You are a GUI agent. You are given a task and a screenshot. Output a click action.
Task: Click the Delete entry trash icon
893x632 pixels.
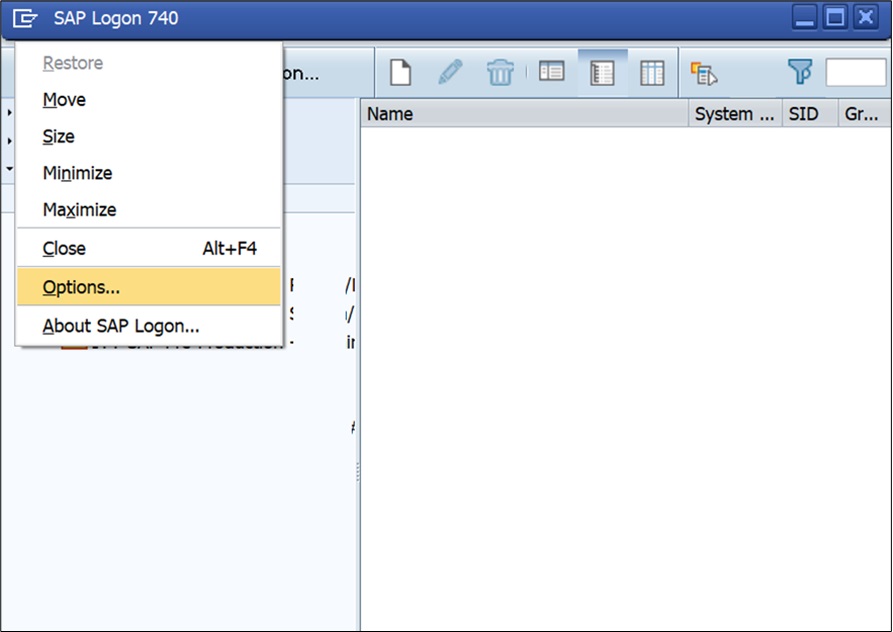[x=500, y=73]
